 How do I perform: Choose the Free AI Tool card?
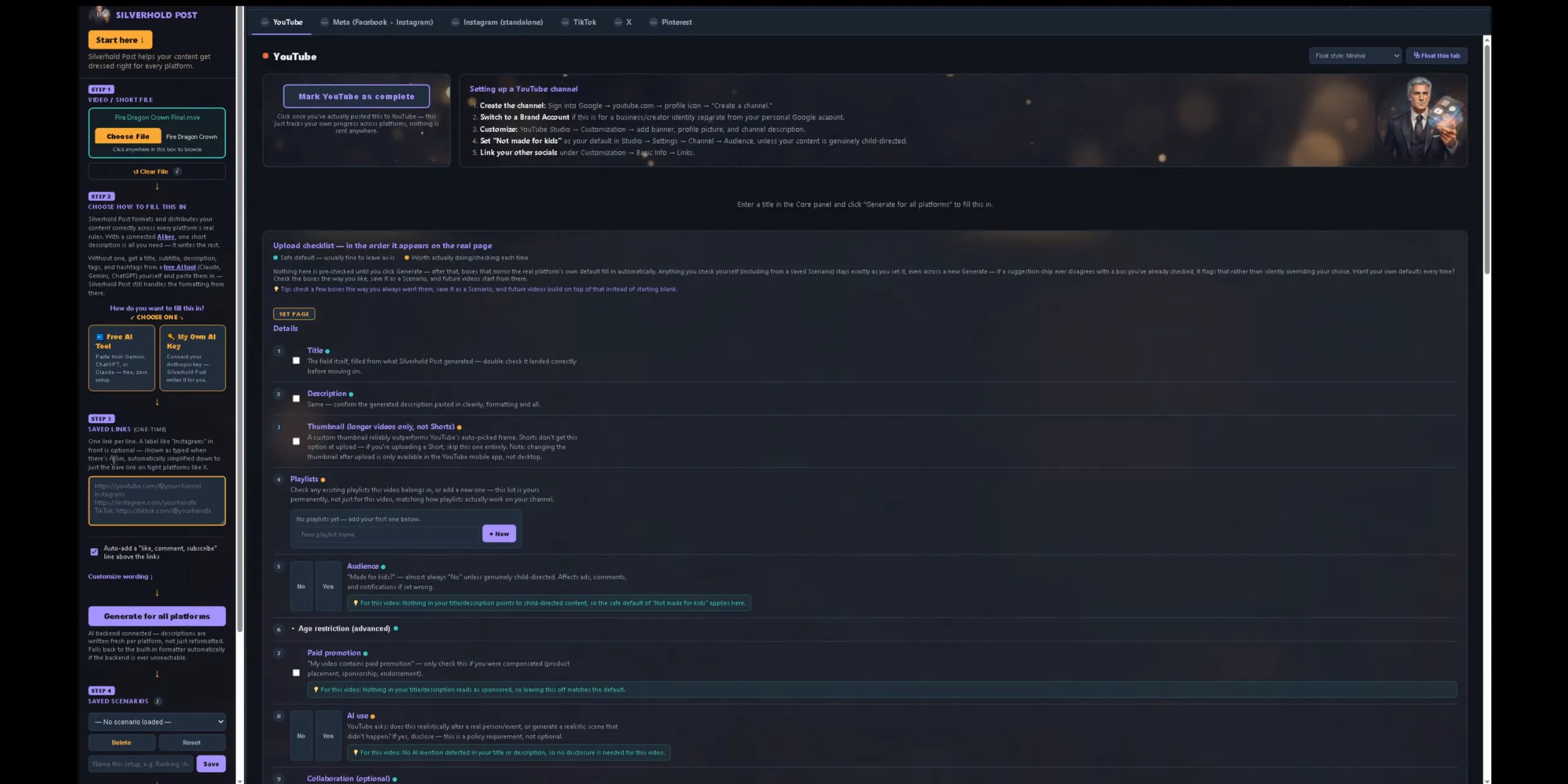click(x=121, y=358)
